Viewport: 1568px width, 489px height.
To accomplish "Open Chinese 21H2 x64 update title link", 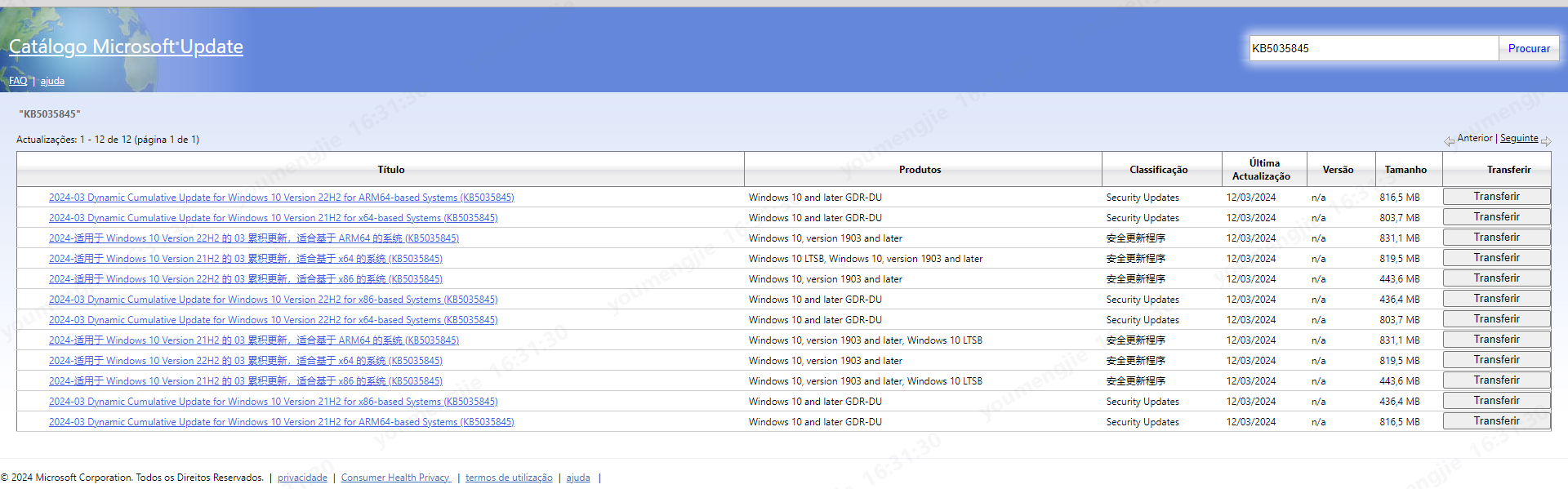I will tap(246, 259).
